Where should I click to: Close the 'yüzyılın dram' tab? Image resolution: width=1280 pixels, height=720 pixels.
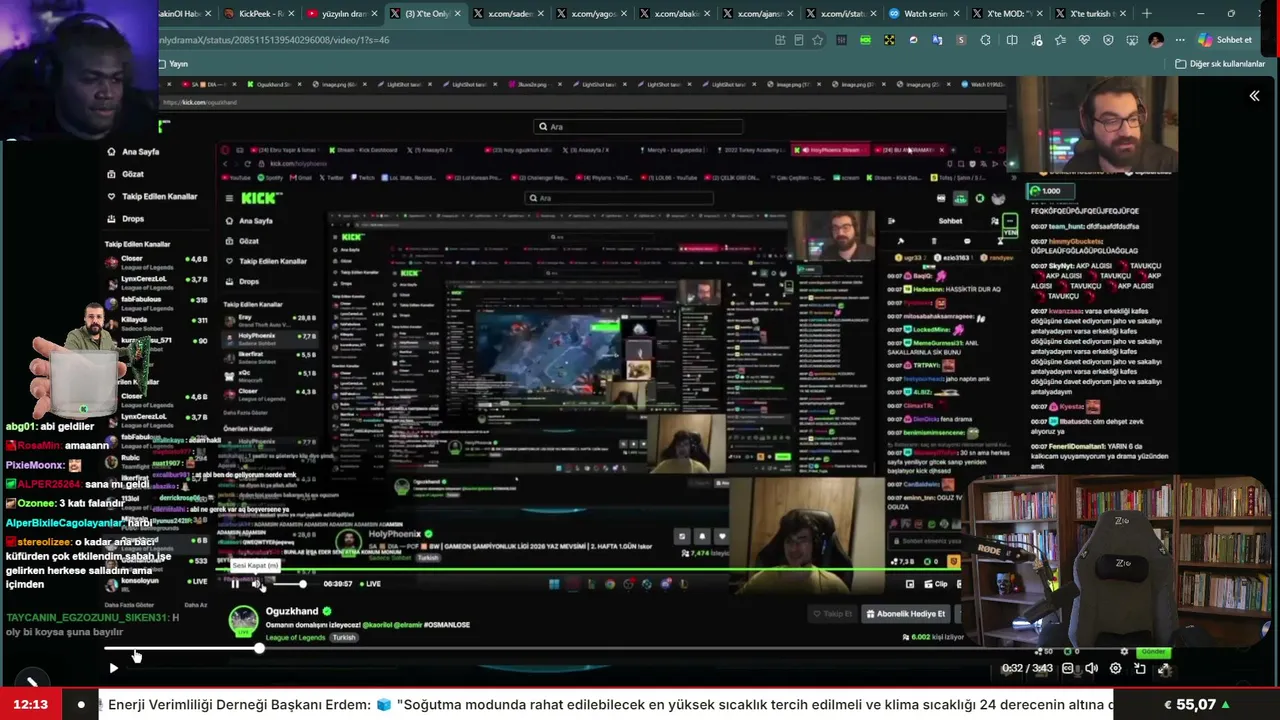tap(374, 14)
